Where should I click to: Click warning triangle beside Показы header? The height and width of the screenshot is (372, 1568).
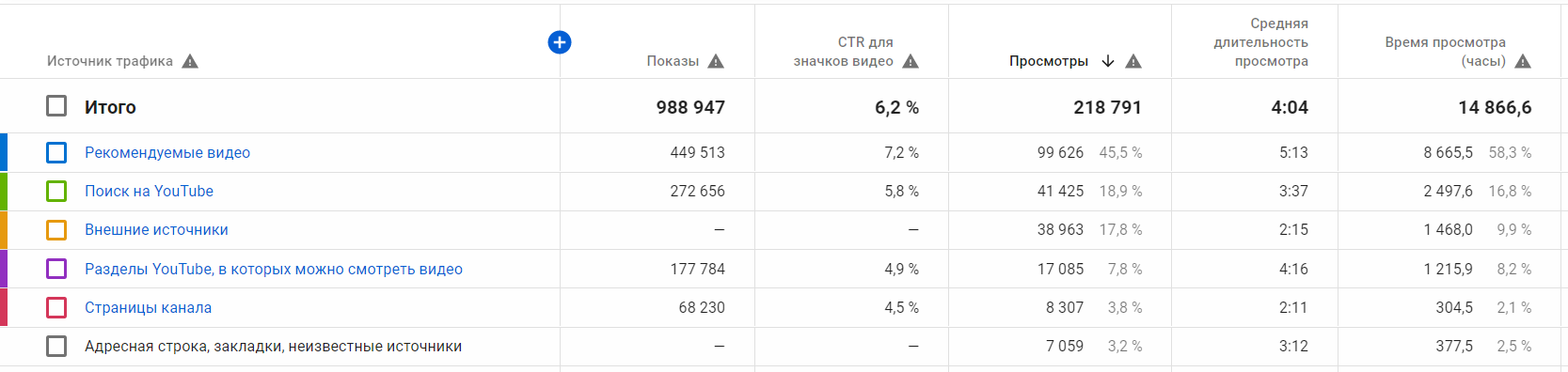716,61
